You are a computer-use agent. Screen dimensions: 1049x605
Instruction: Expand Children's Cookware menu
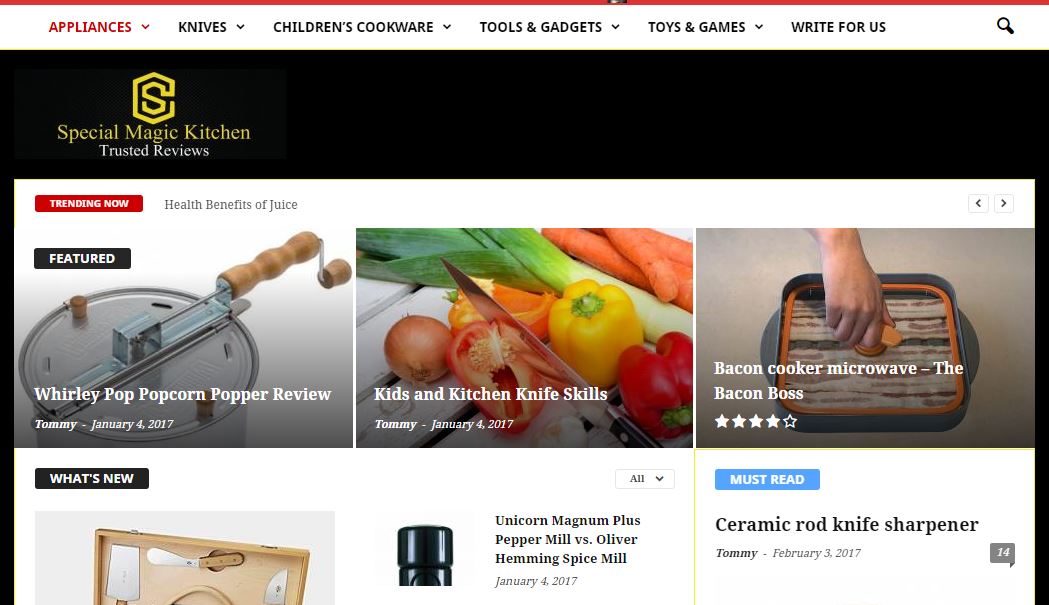pyautogui.click(x=362, y=27)
